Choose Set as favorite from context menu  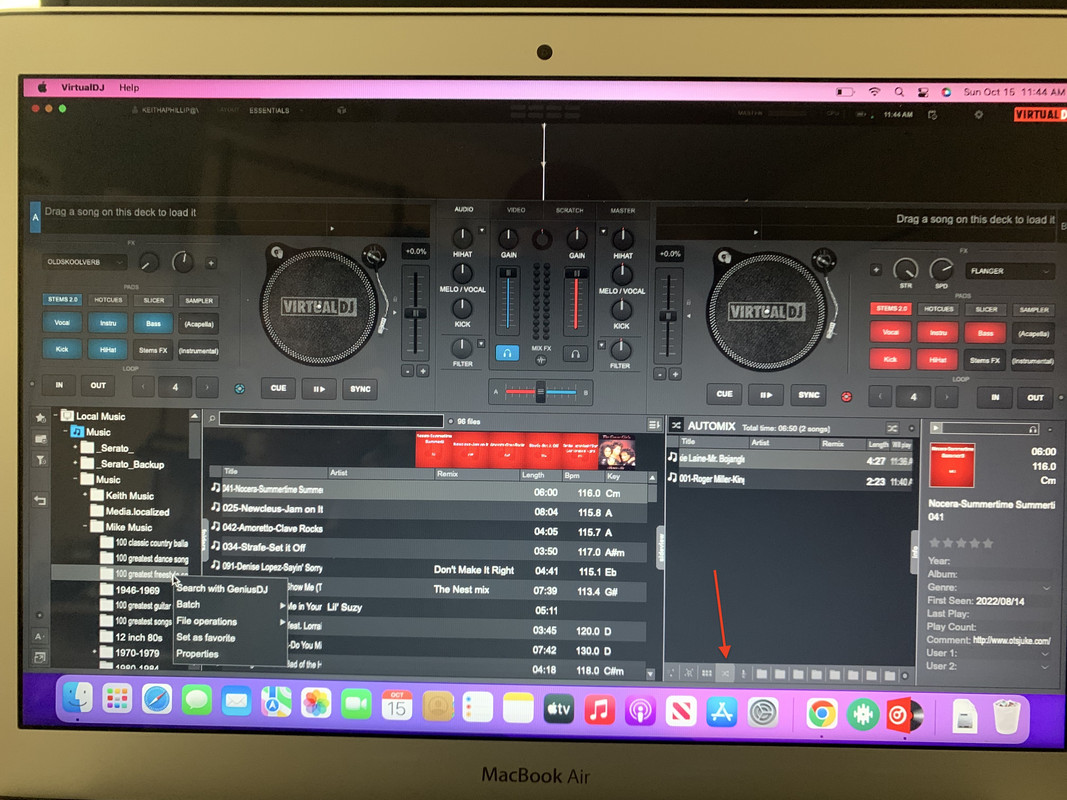click(x=206, y=637)
